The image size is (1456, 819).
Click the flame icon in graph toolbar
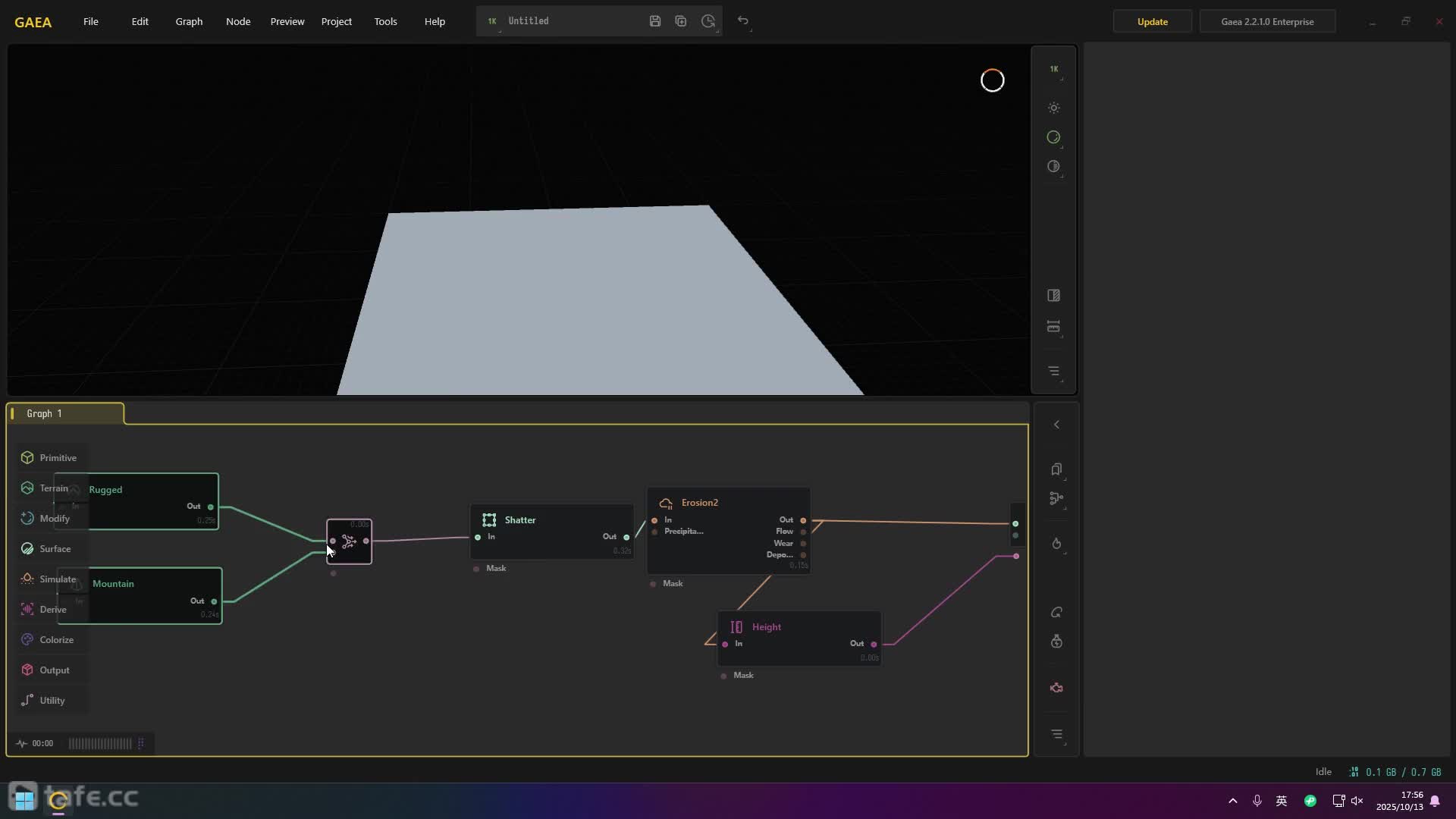(1056, 544)
